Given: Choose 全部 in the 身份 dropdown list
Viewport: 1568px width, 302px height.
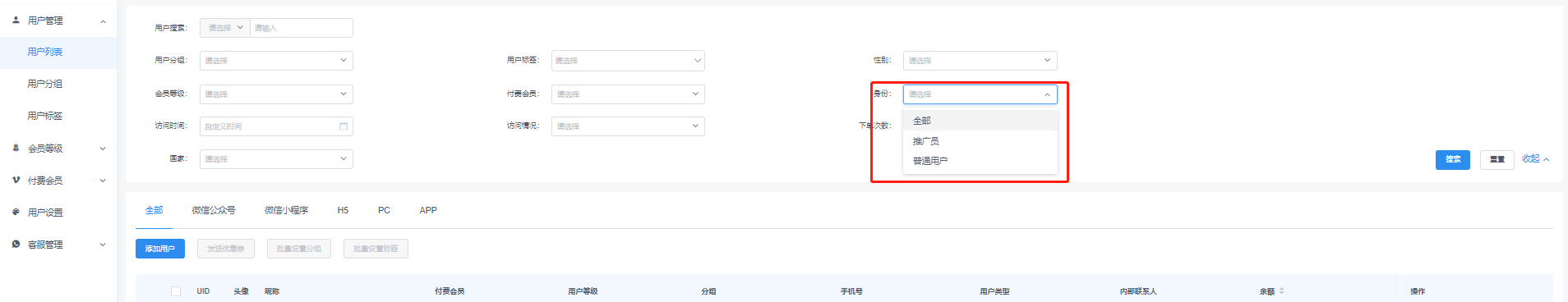Looking at the screenshot, I should (980, 121).
